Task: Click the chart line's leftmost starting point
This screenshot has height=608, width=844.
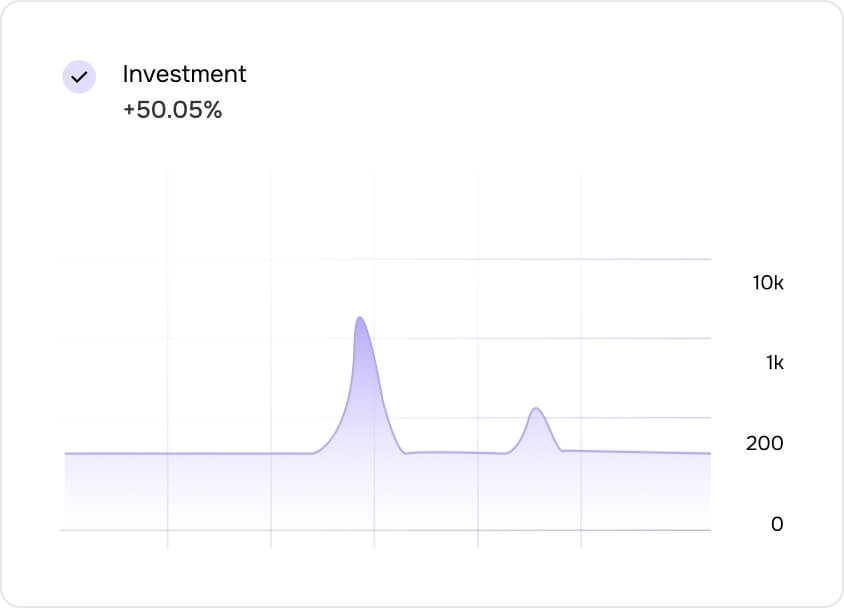Action: coord(66,454)
